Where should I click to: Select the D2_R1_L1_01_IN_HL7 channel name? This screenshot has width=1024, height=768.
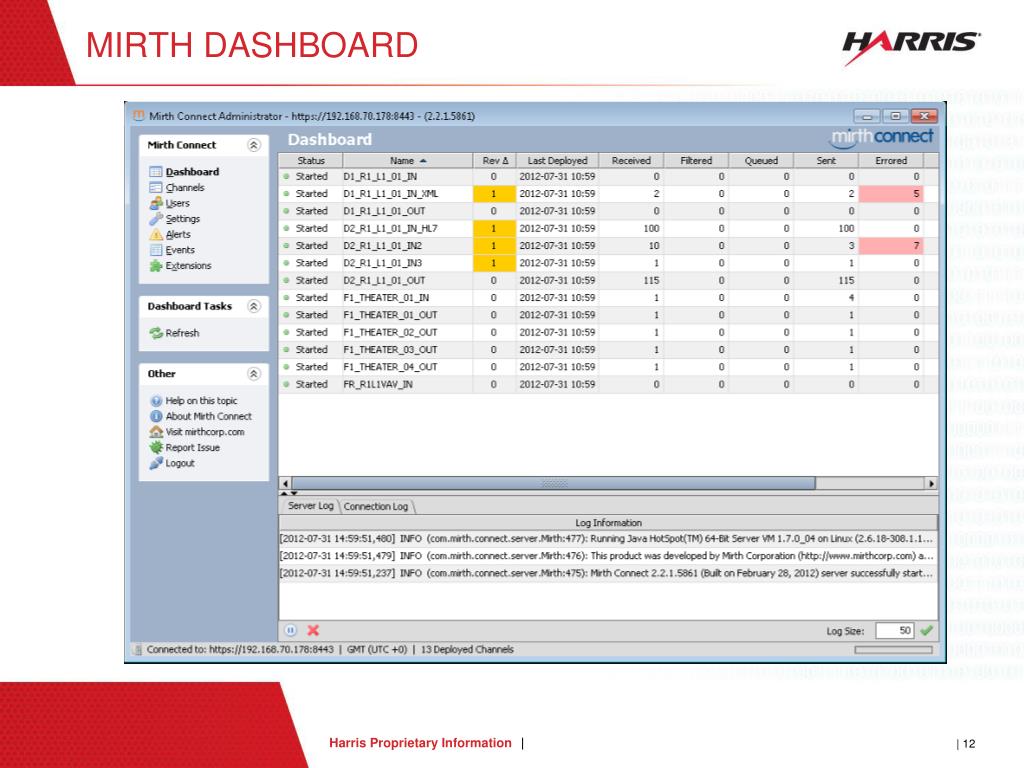coord(391,229)
